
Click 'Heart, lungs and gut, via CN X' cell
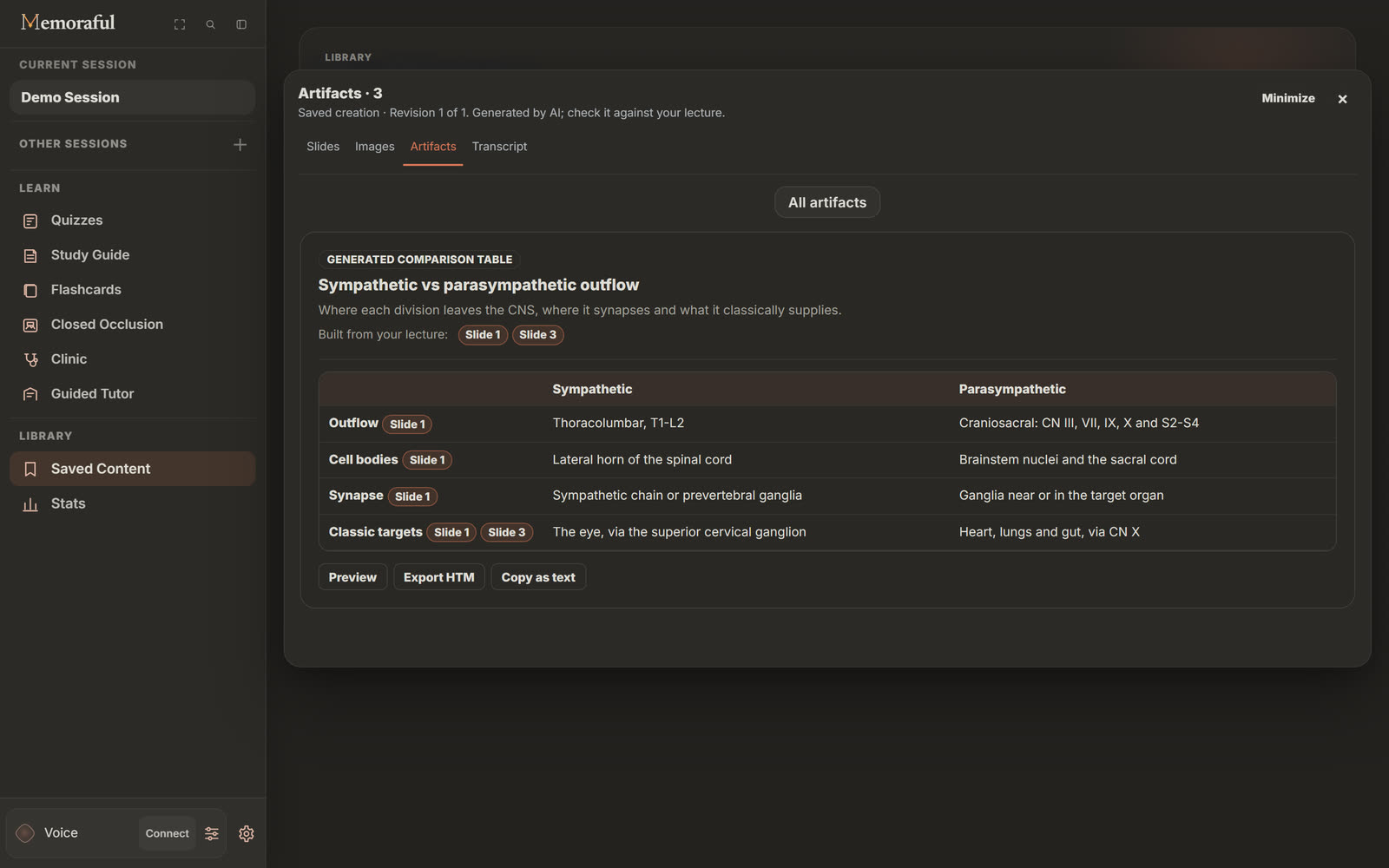[1049, 532]
